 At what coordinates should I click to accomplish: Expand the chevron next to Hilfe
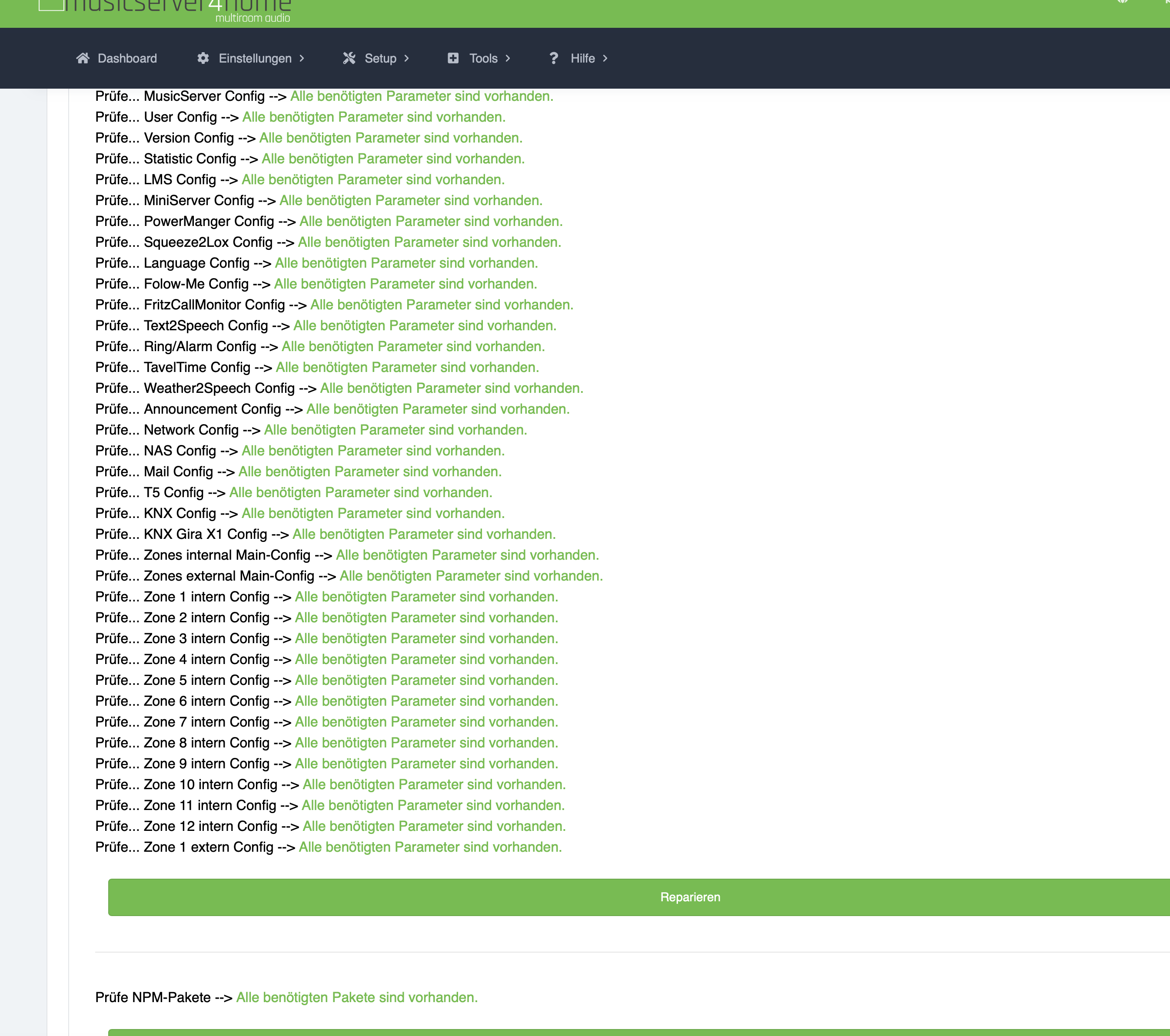point(605,58)
